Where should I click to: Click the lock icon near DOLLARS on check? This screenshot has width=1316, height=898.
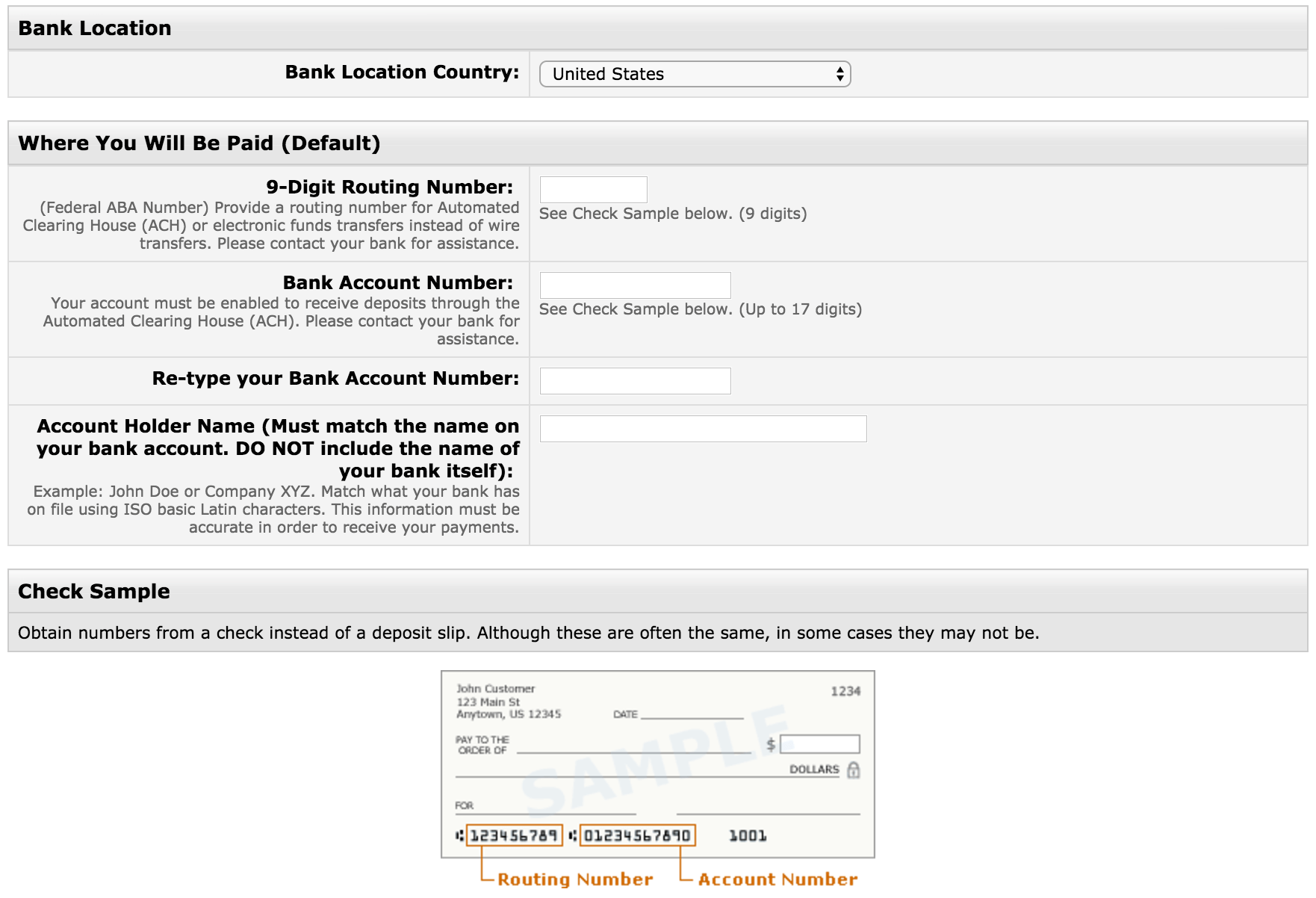[854, 770]
